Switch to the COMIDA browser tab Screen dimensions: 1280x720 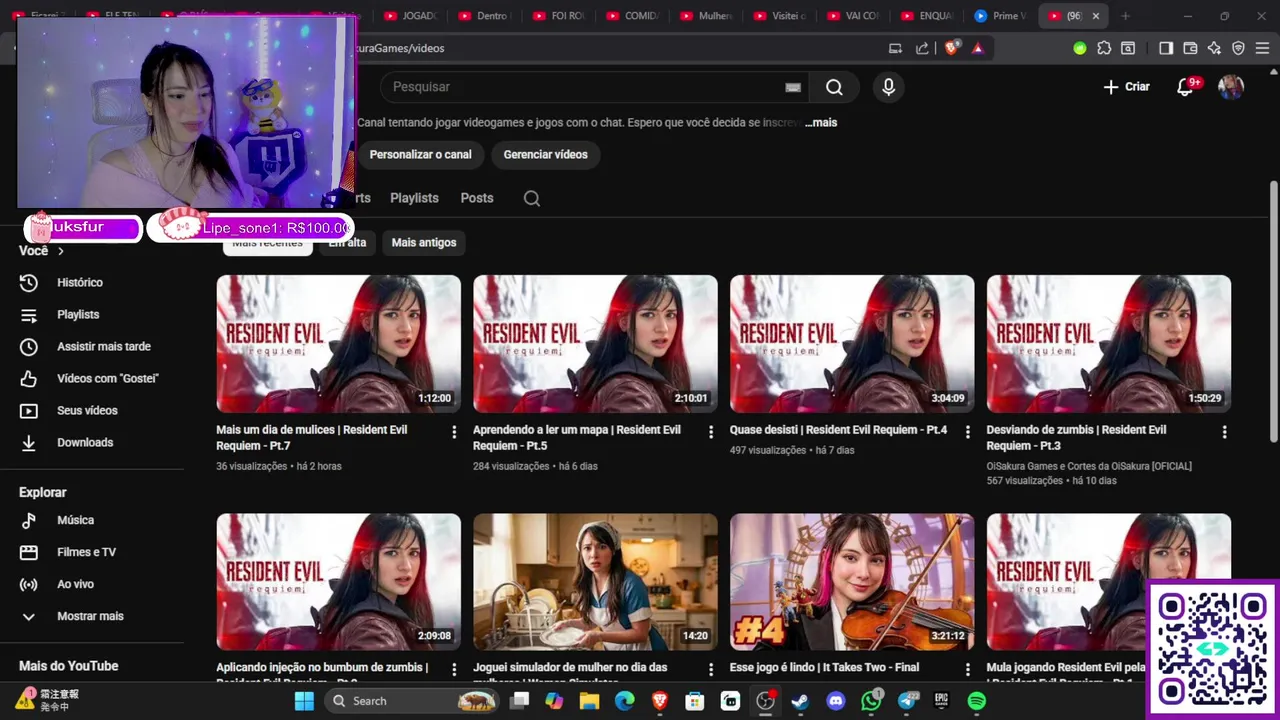tap(634, 16)
